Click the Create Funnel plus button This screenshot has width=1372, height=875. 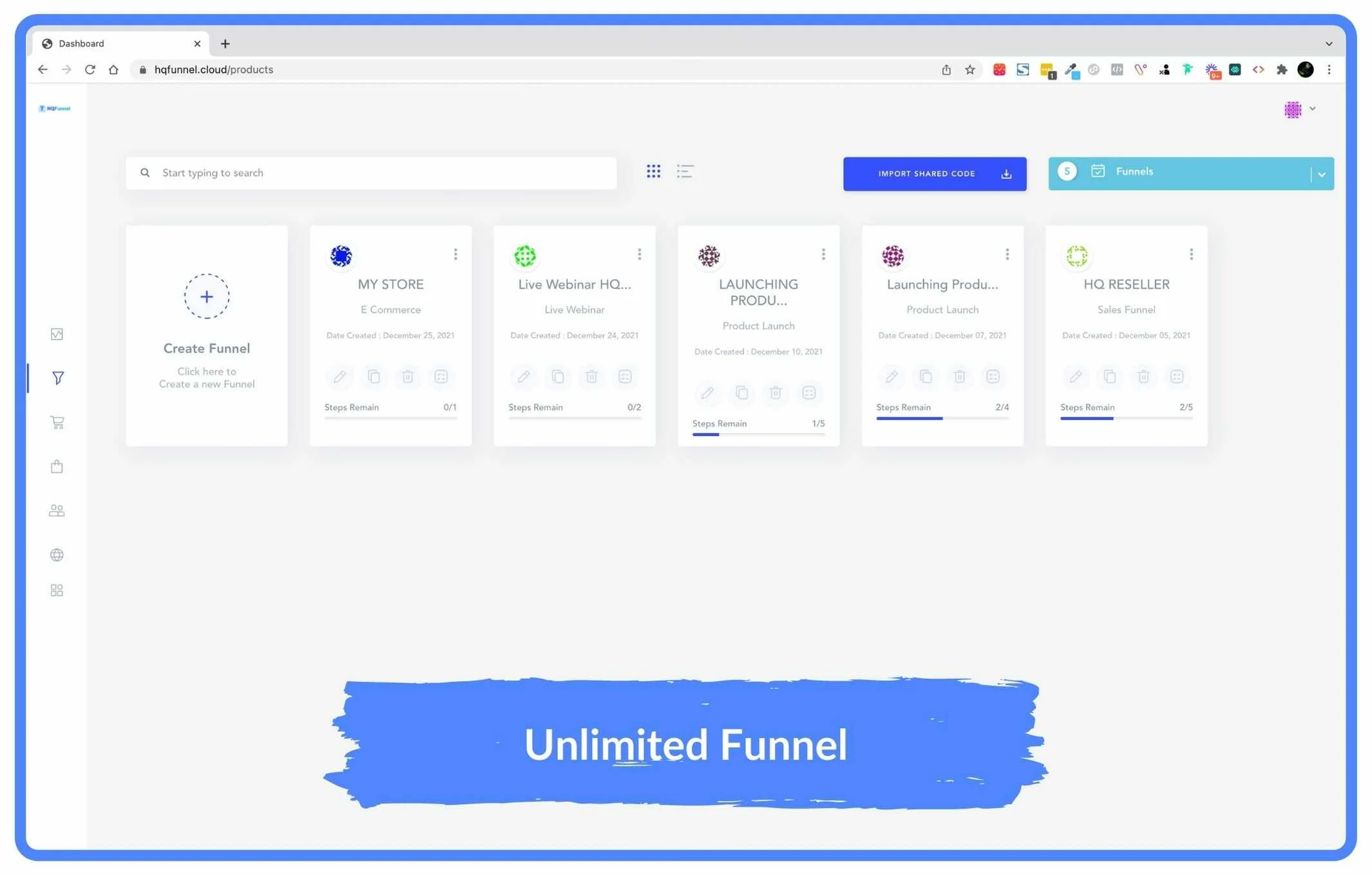[206, 296]
